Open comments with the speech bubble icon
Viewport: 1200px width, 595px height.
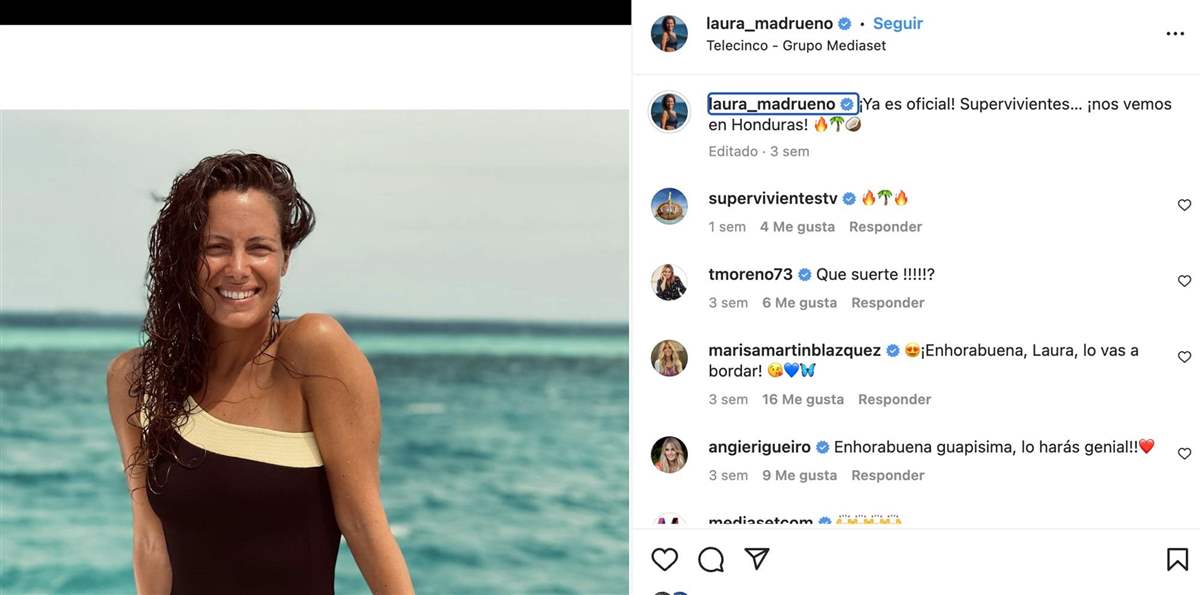pyautogui.click(x=711, y=559)
